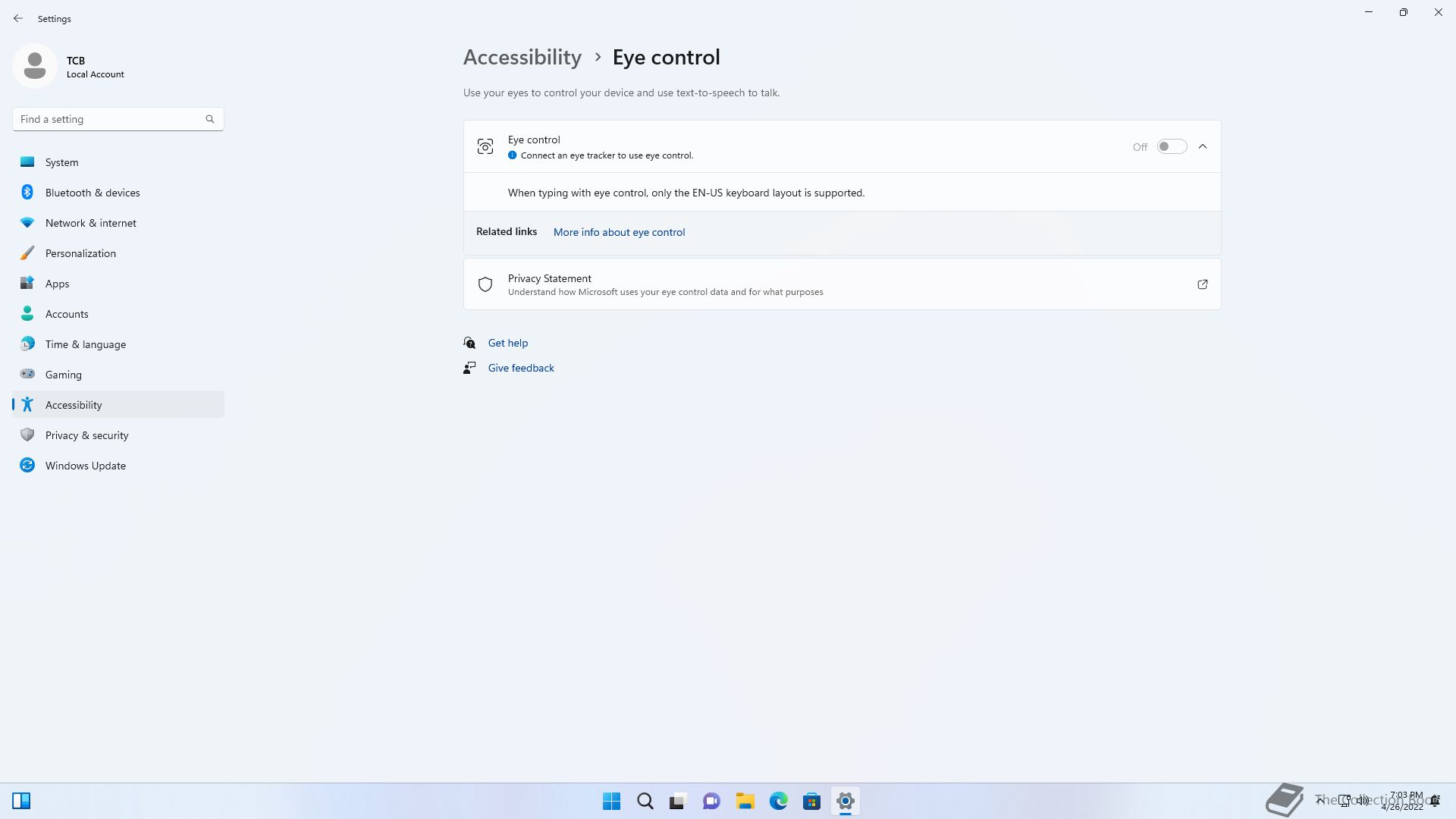Click the Gaming controller icon
The width and height of the screenshot is (1456, 819).
pos(27,374)
